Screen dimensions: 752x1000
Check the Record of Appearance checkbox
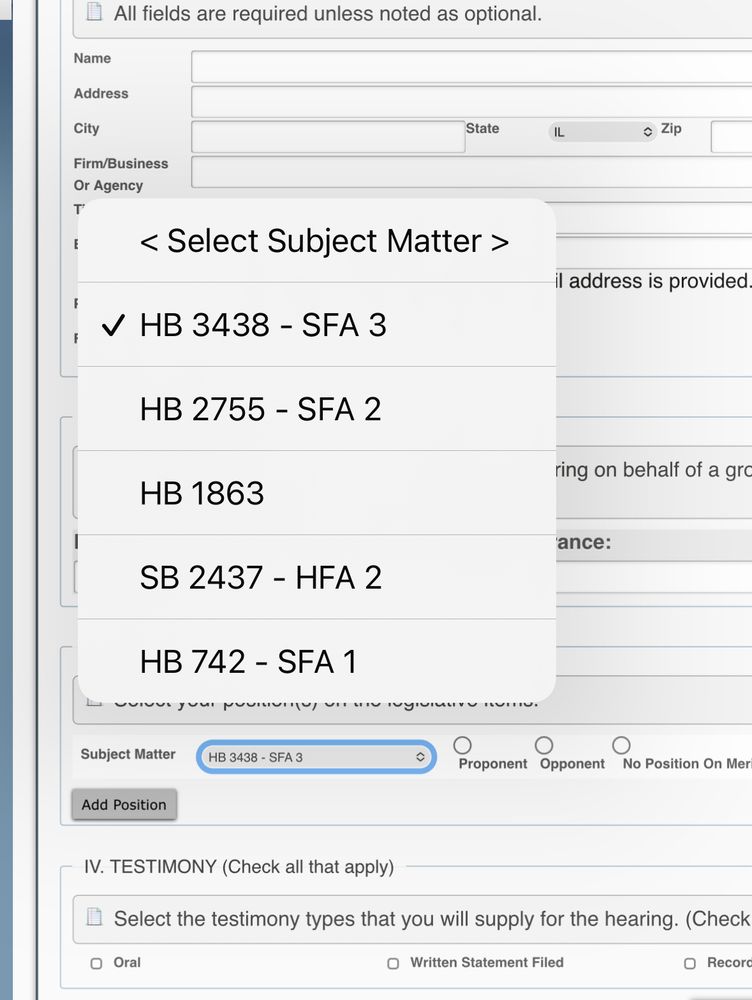click(x=690, y=962)
